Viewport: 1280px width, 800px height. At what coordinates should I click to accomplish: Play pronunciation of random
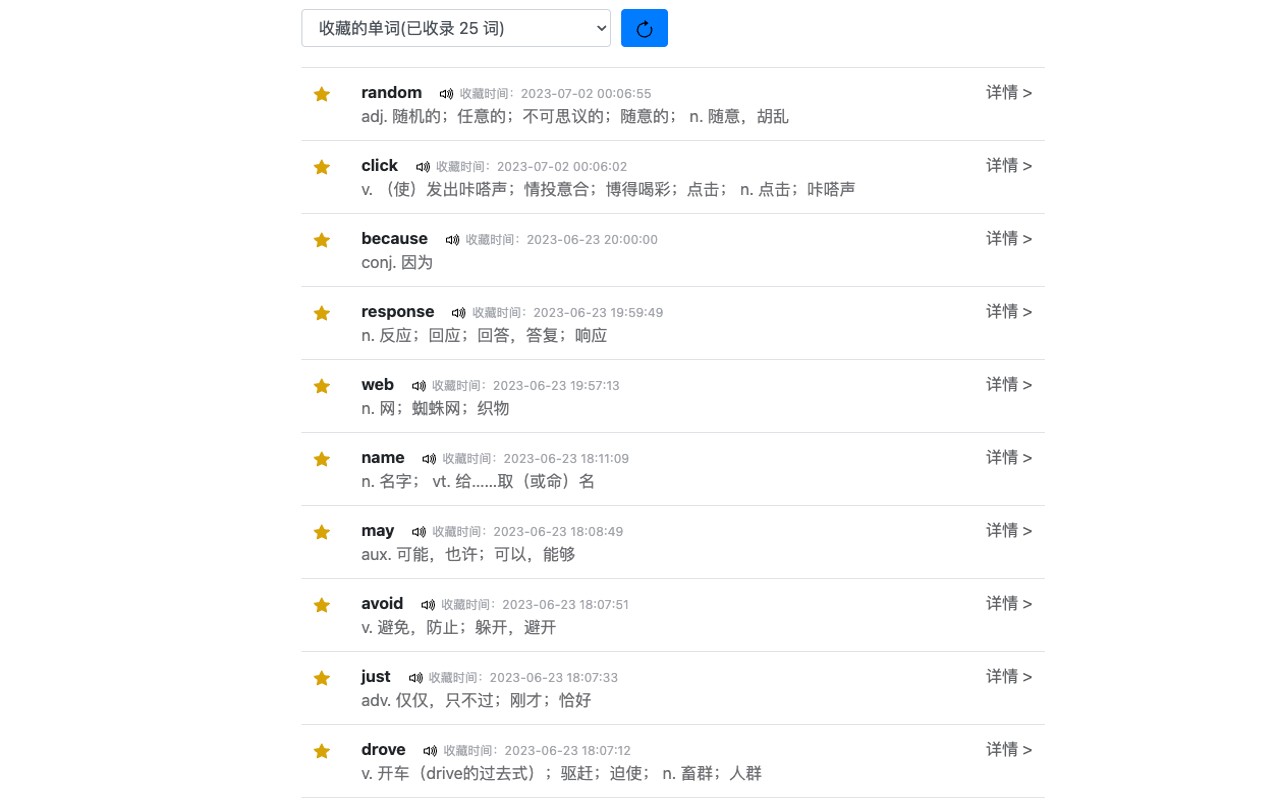[446, 94]
